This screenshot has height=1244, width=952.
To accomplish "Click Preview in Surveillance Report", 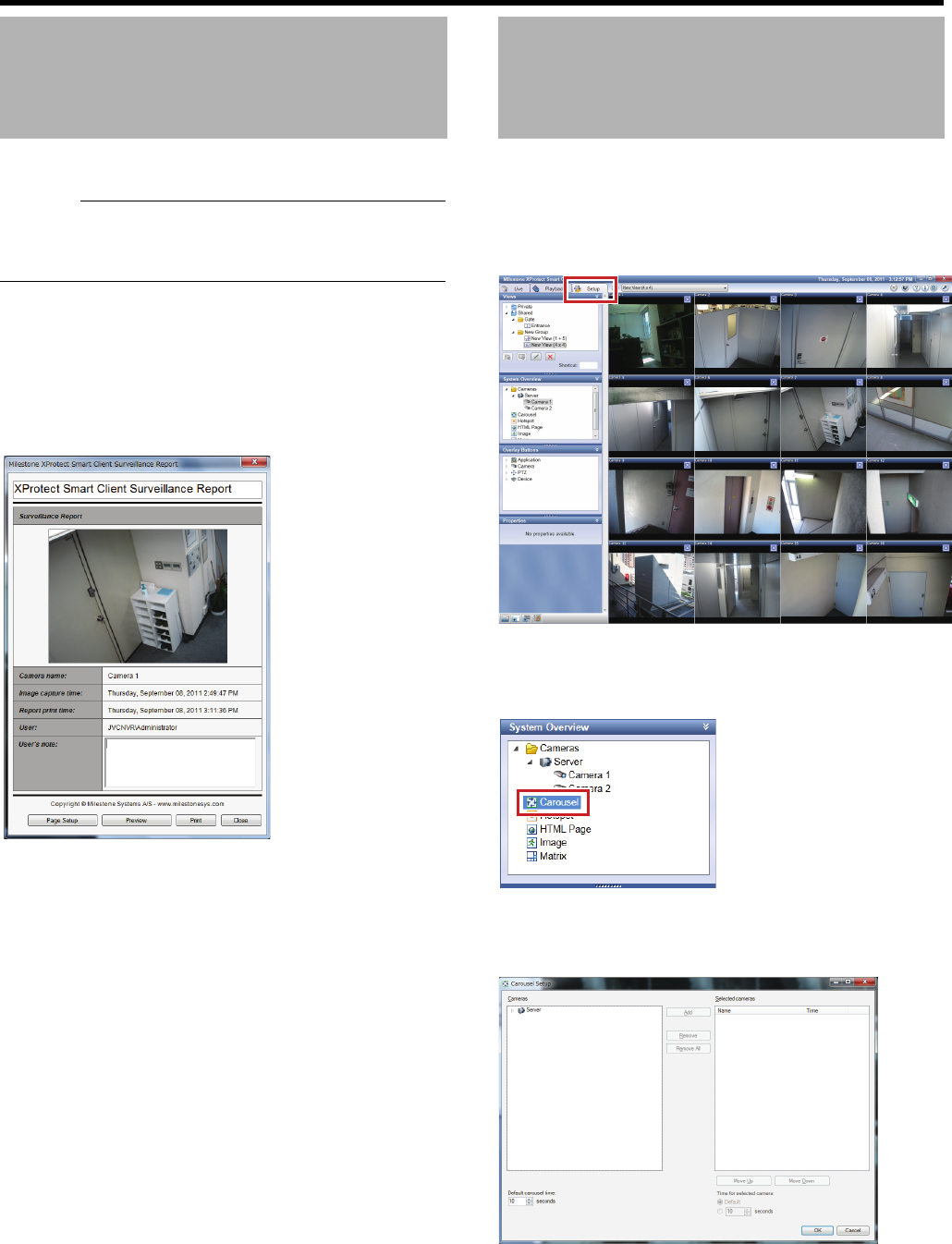I will [x=137, y=821].
